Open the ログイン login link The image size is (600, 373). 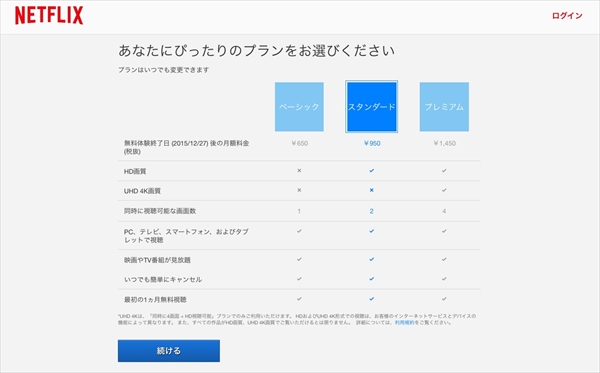coord(567,16)
